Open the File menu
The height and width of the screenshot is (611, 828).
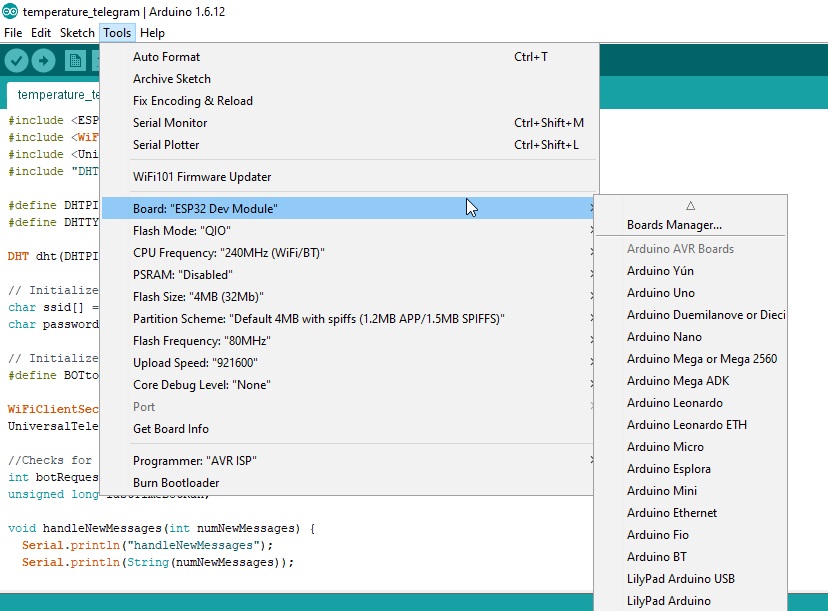[x=13, y=33]
